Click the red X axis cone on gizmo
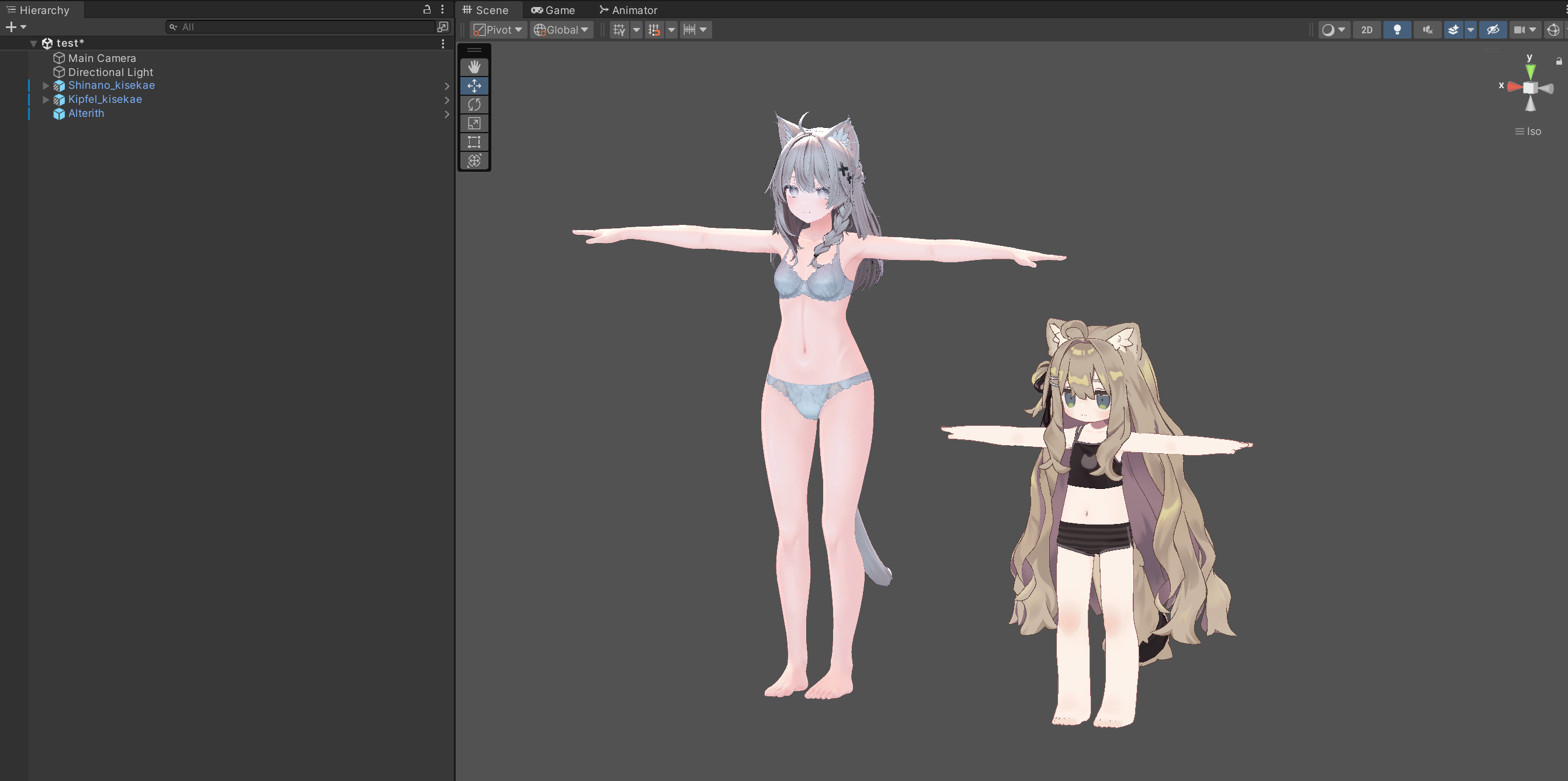Screen dimensions: 1568x781 1514,87
